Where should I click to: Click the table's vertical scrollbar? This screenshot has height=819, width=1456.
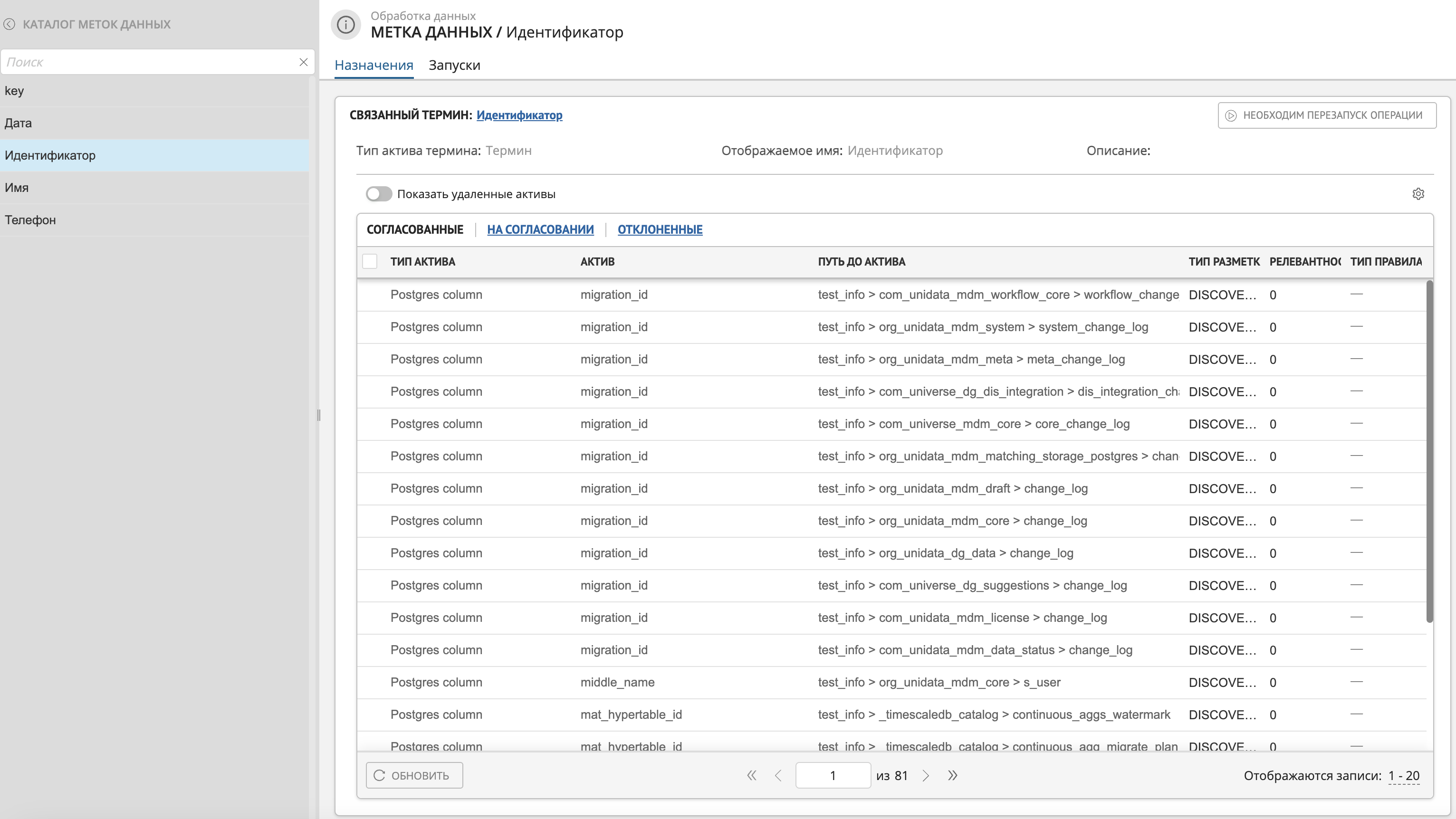click(x=1429, y=452)
